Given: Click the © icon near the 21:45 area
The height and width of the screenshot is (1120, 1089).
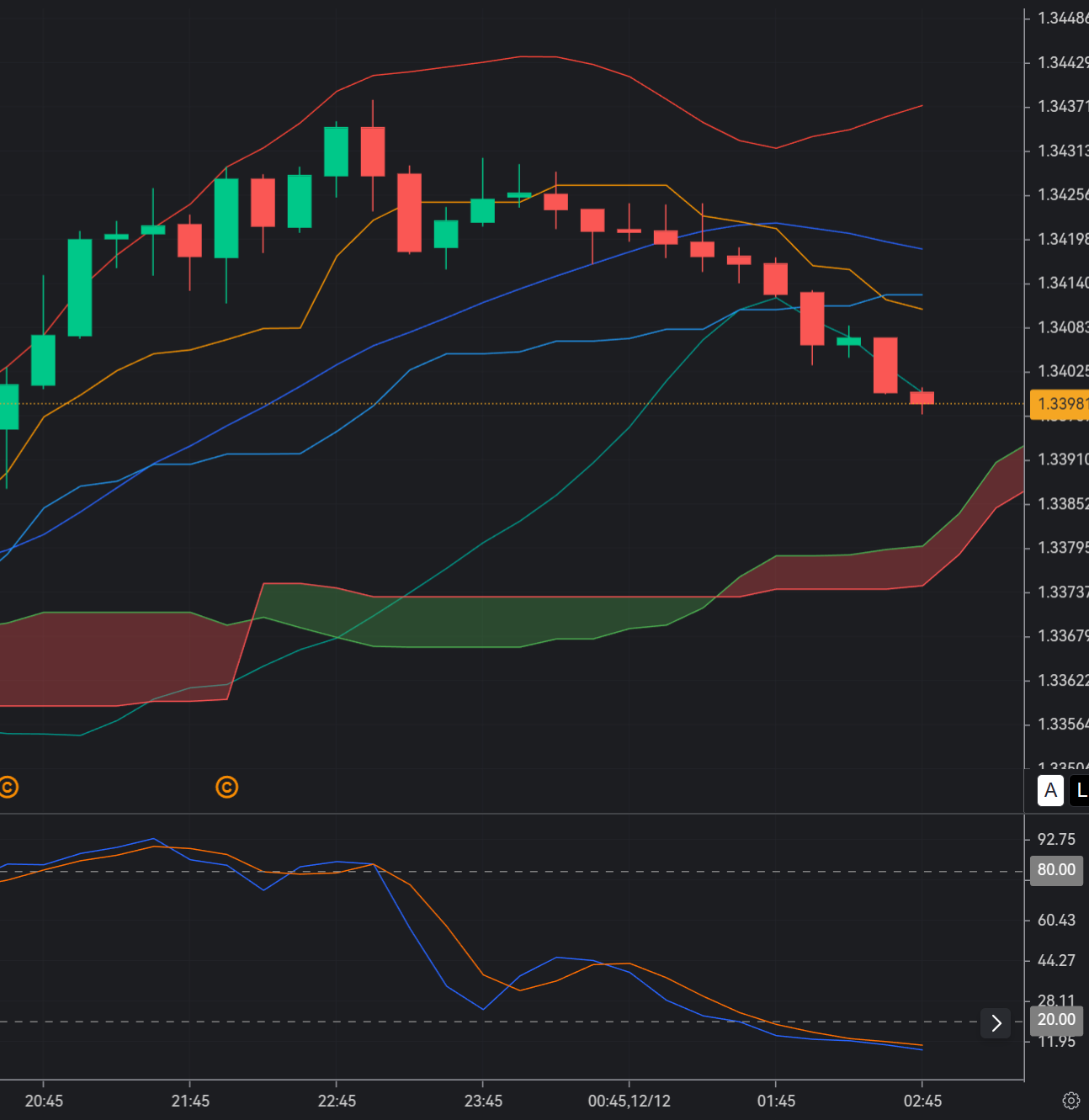Looking at the screenshot, I should (x=226, y=788).
